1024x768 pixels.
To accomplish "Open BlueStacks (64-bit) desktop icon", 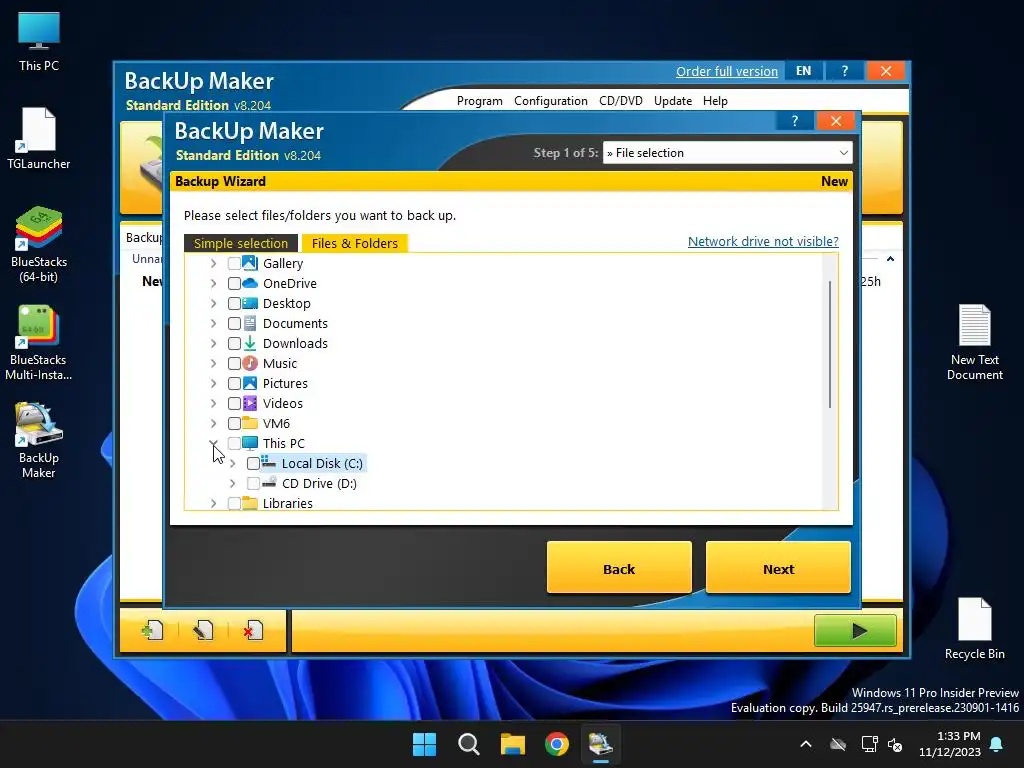I will (x=39, y=244).
